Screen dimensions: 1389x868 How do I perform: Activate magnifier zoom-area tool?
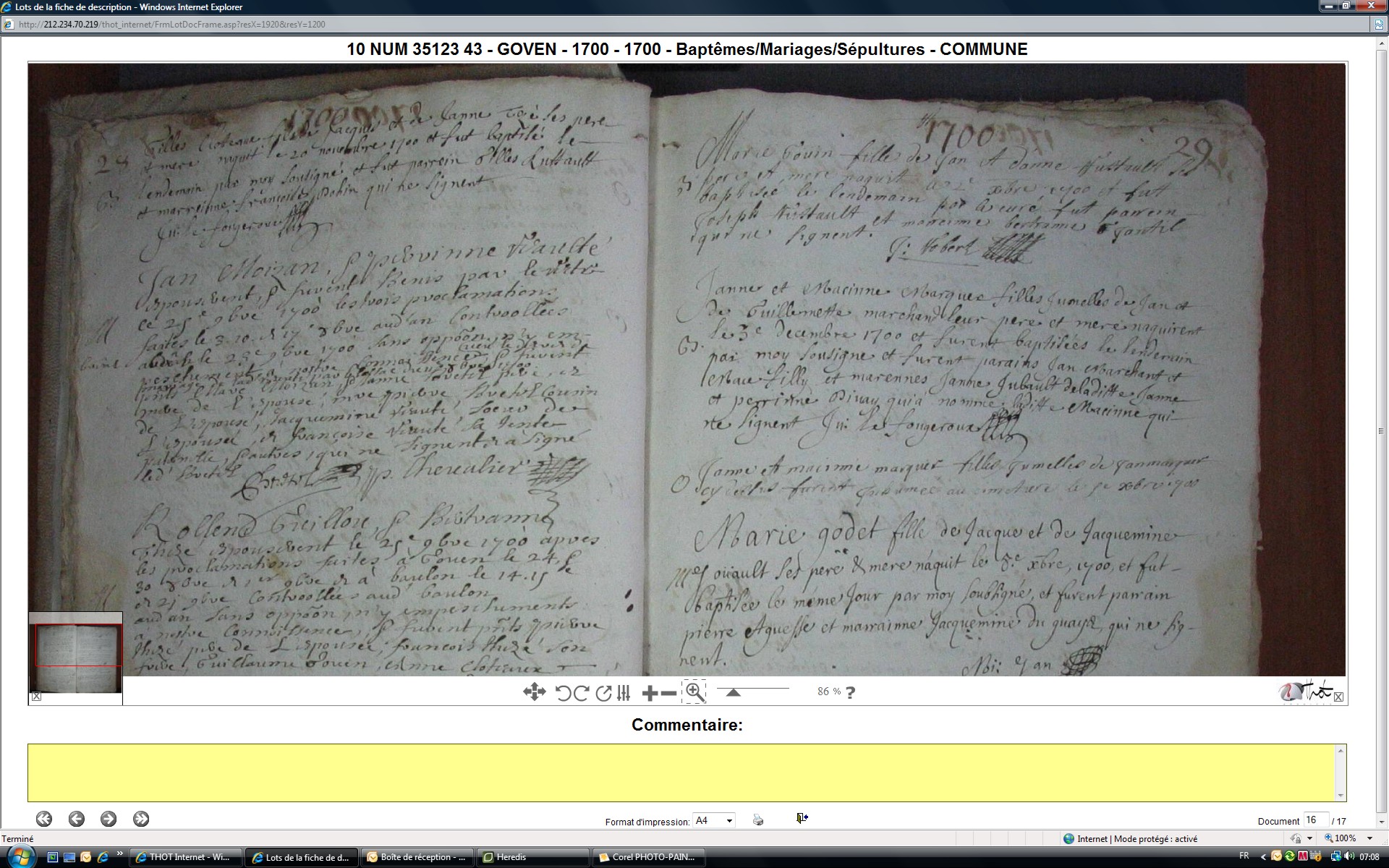tap(694, 692)
